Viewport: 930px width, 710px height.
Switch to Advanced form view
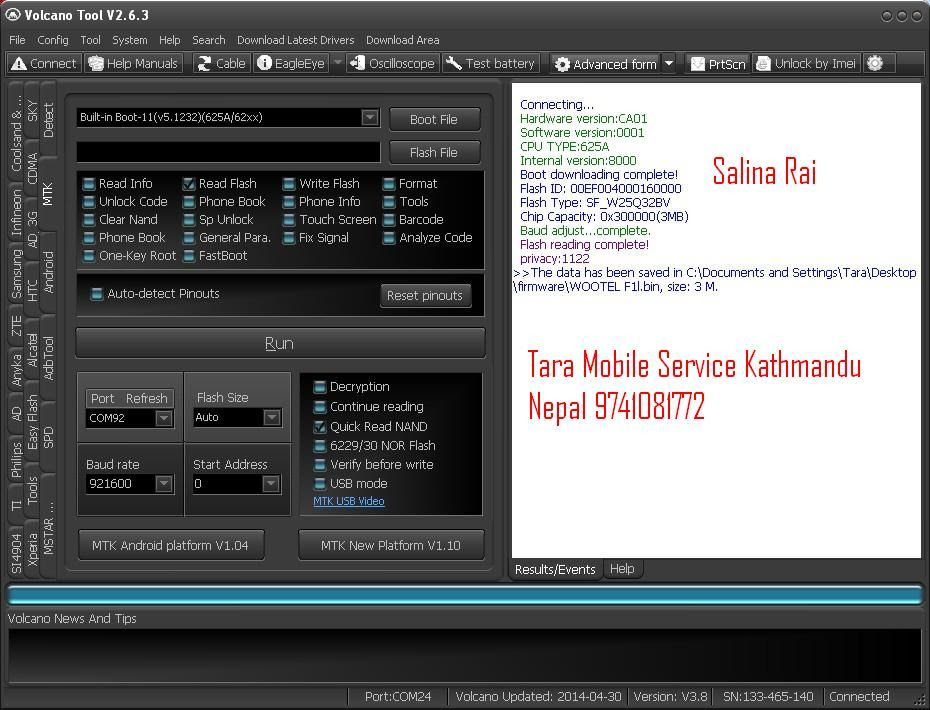point(606,64)
